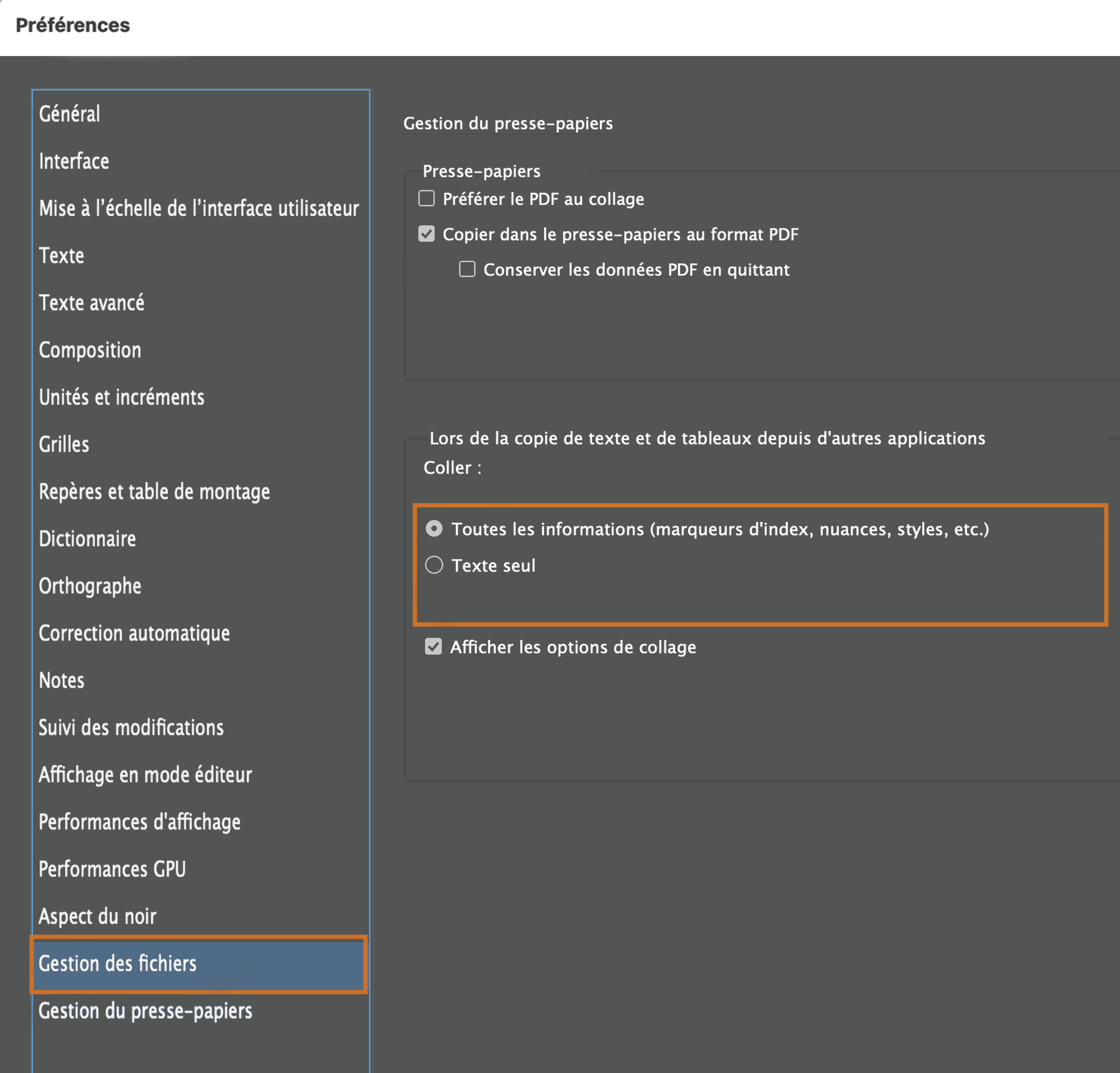
Task: Open Repères et table de montage
Action: (154, 492)
